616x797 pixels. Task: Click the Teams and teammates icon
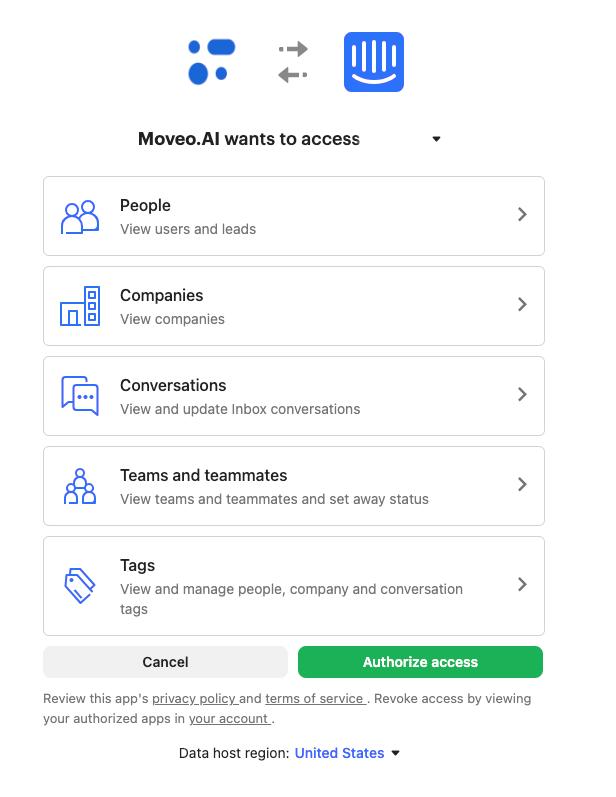[x=80, y=486]
